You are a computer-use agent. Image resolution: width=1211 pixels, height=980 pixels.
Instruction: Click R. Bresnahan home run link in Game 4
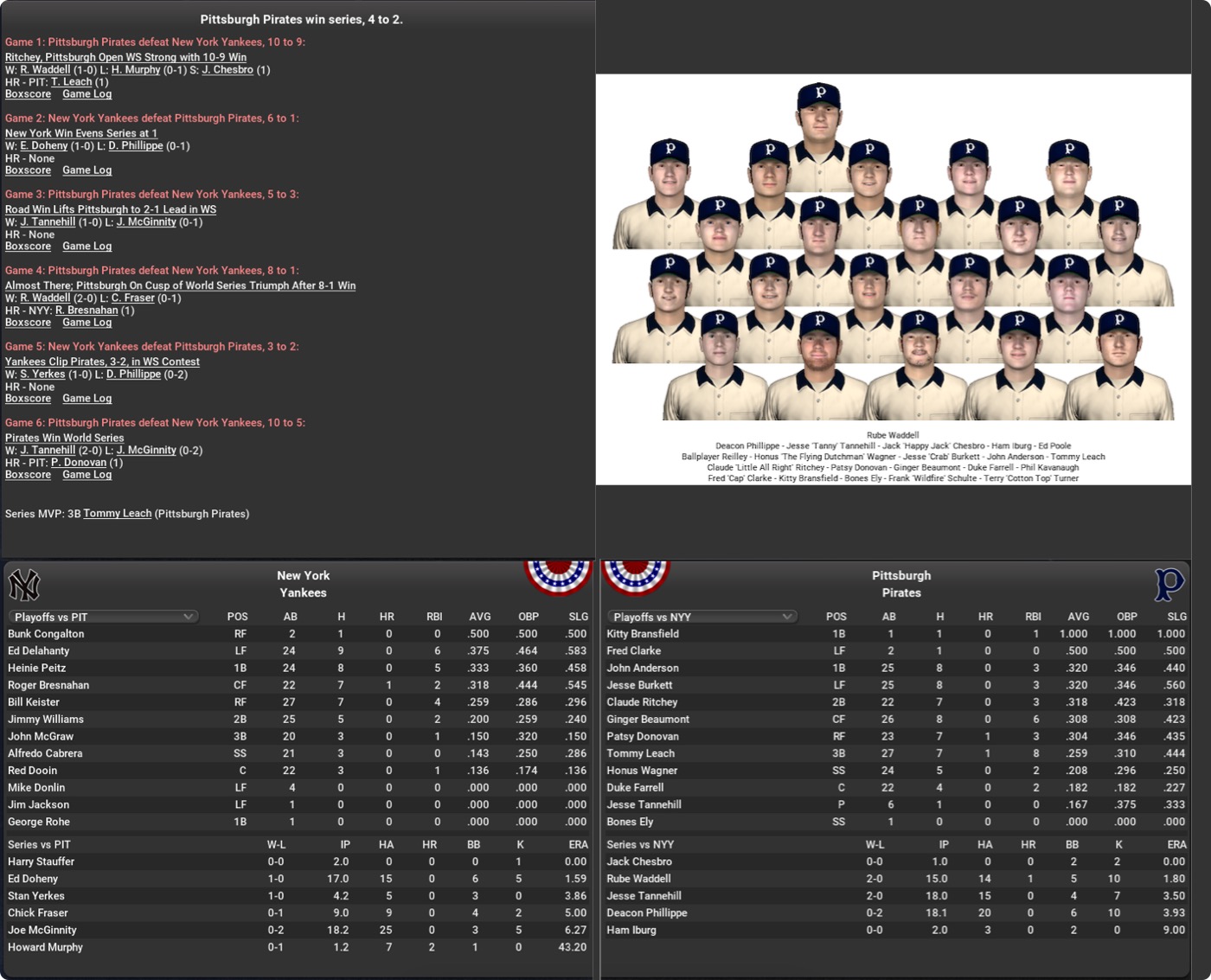[x=86, y=311]
